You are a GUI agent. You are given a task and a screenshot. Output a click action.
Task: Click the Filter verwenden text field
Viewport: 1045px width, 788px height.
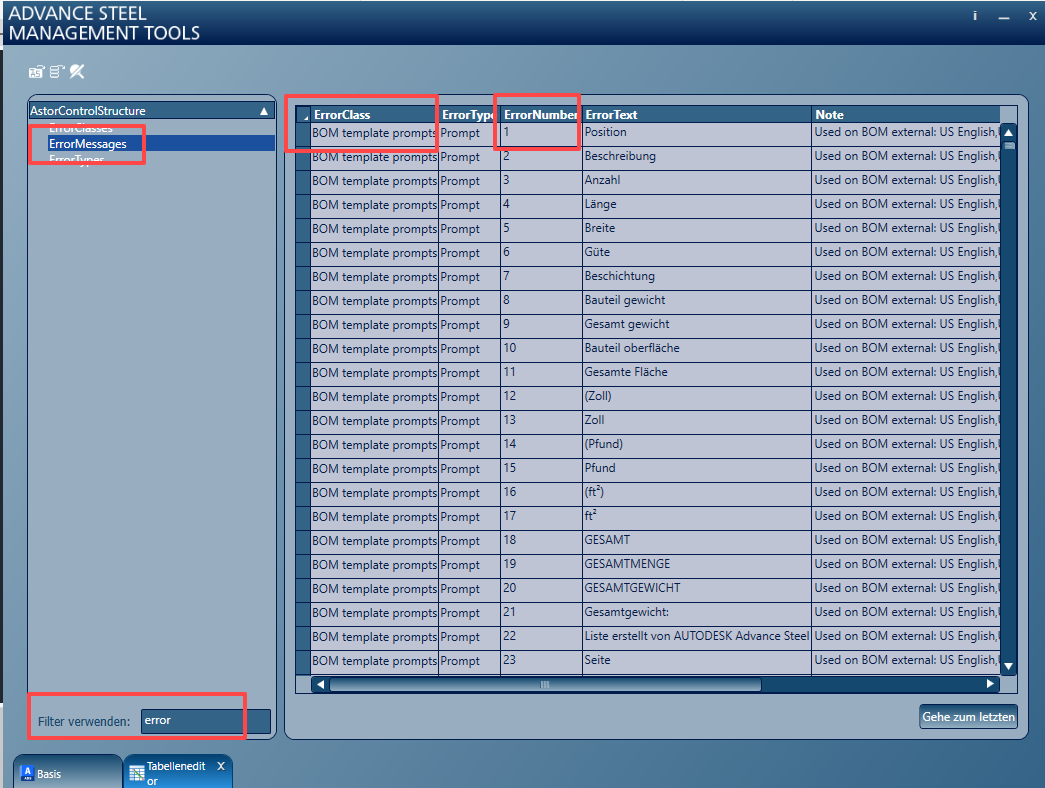(190, 720)
